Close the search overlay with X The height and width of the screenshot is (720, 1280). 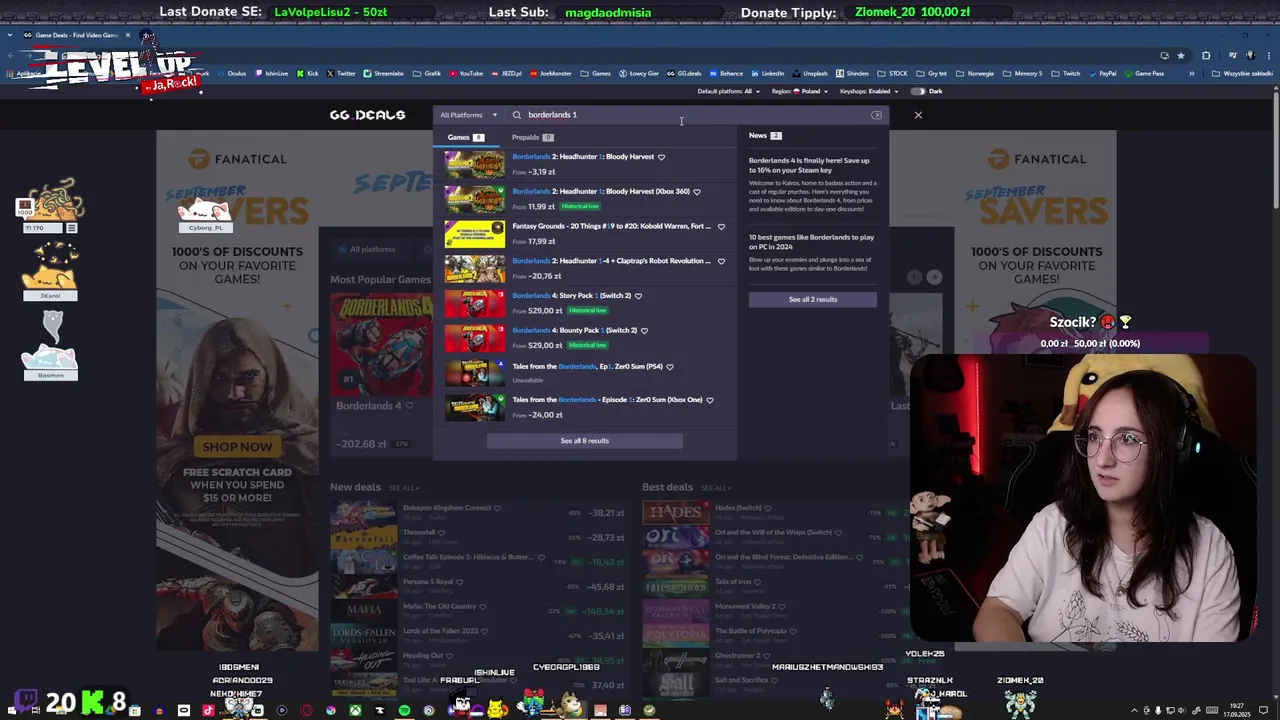pos(918,115)
